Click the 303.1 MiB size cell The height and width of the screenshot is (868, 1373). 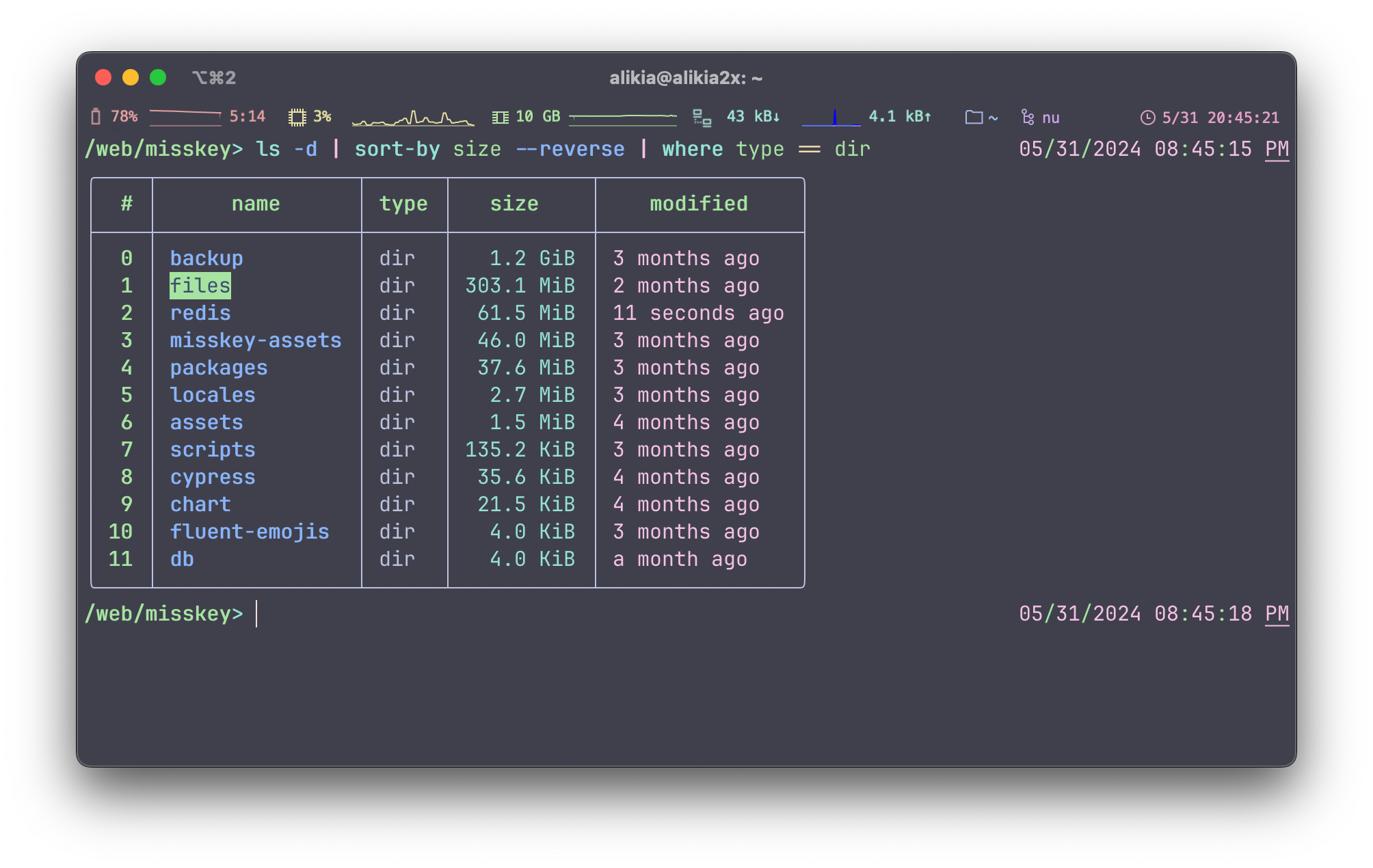pyautogui.click(x=520, y=286)
